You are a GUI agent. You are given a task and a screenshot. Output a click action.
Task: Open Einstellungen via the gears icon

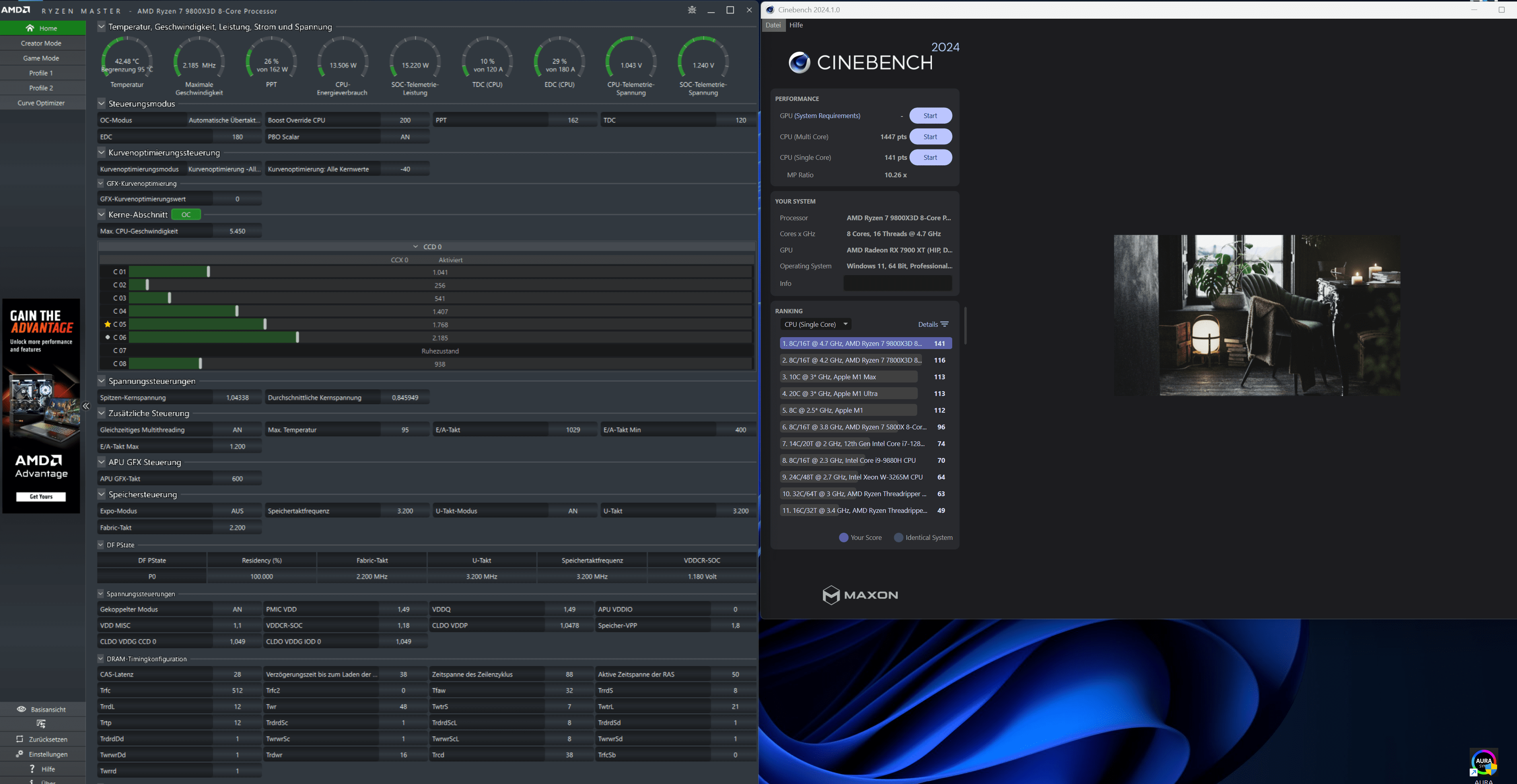pos(19,754)
